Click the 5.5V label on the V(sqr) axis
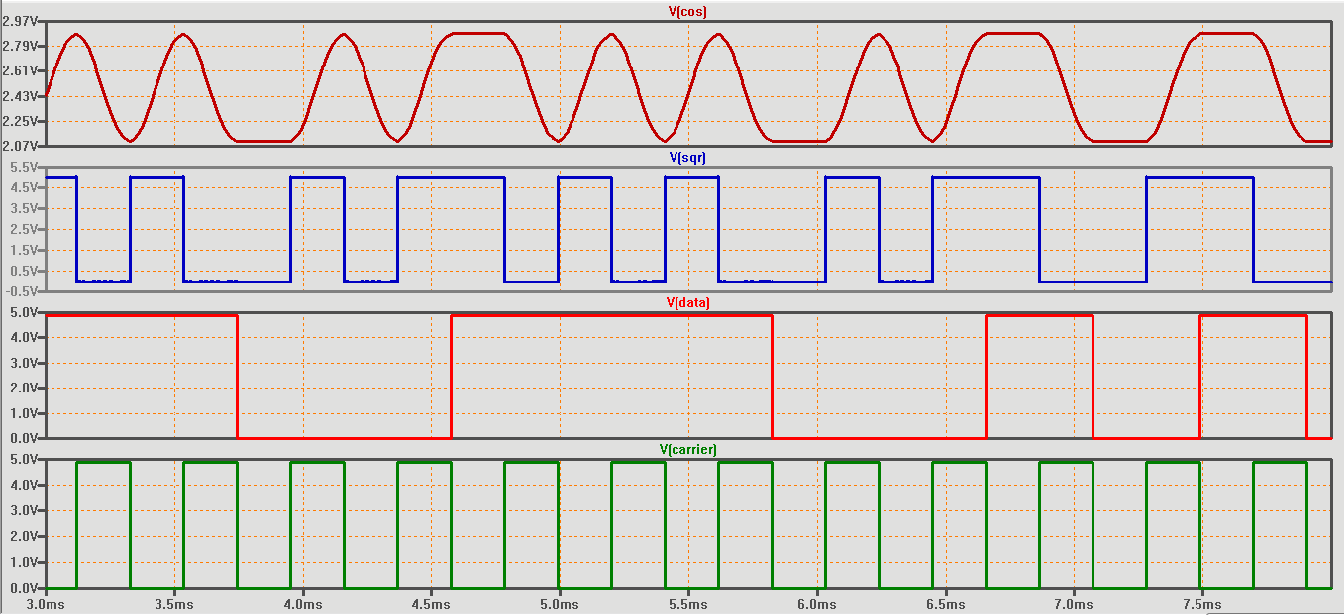Viewport: 1344px width, 615px height. (x=27, y=168)
